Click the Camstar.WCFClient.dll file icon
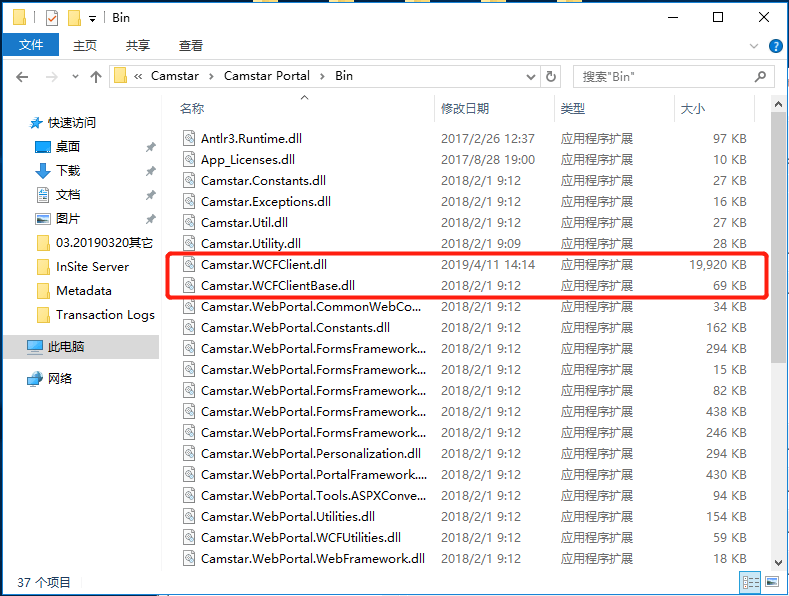 pos(189,265)
